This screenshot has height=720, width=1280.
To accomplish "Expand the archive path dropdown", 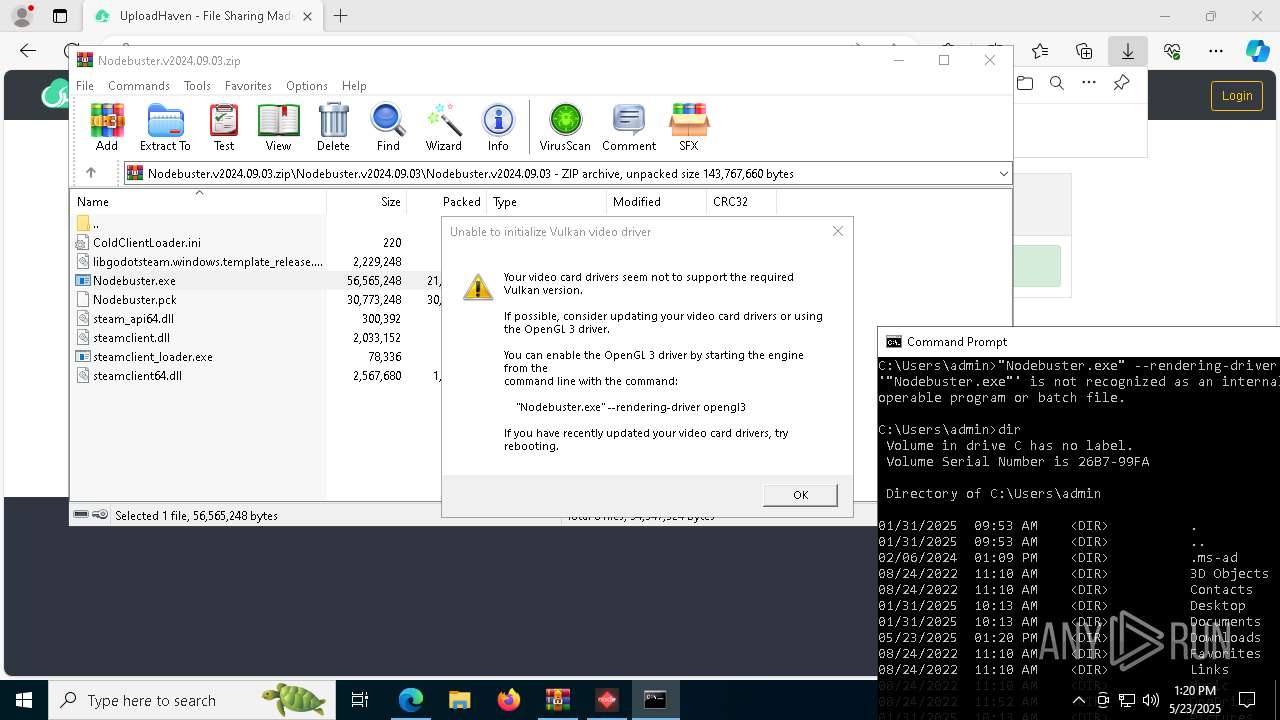I will (x=1003, y=174).
